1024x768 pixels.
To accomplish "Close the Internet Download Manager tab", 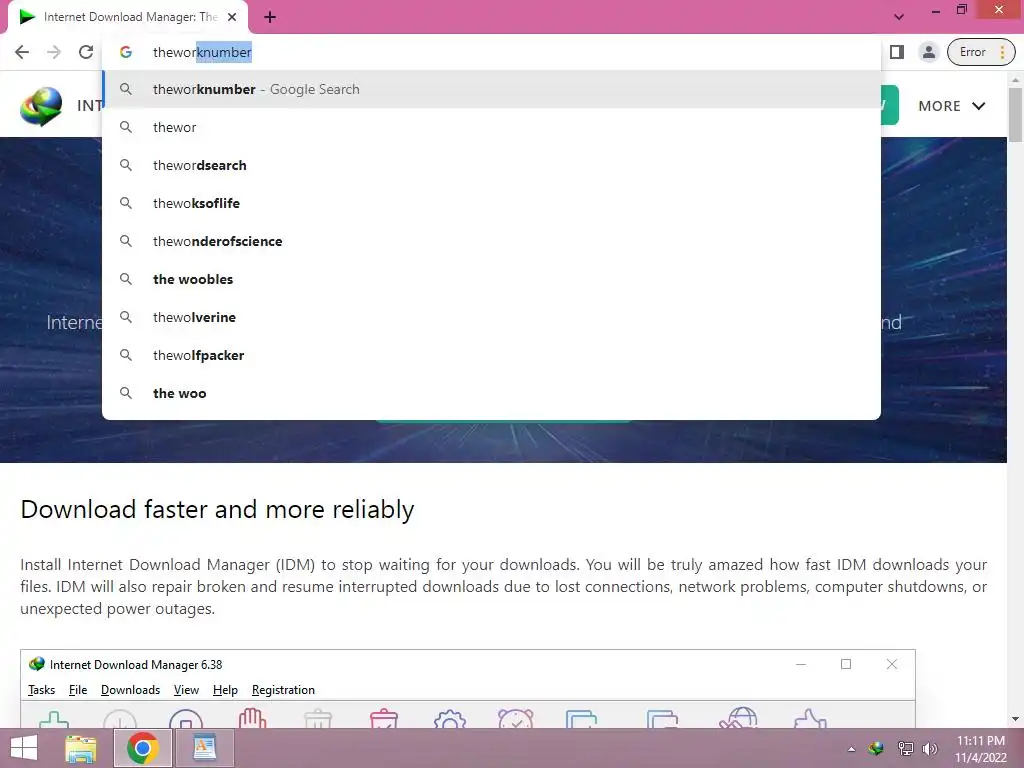I will point(232,18).
